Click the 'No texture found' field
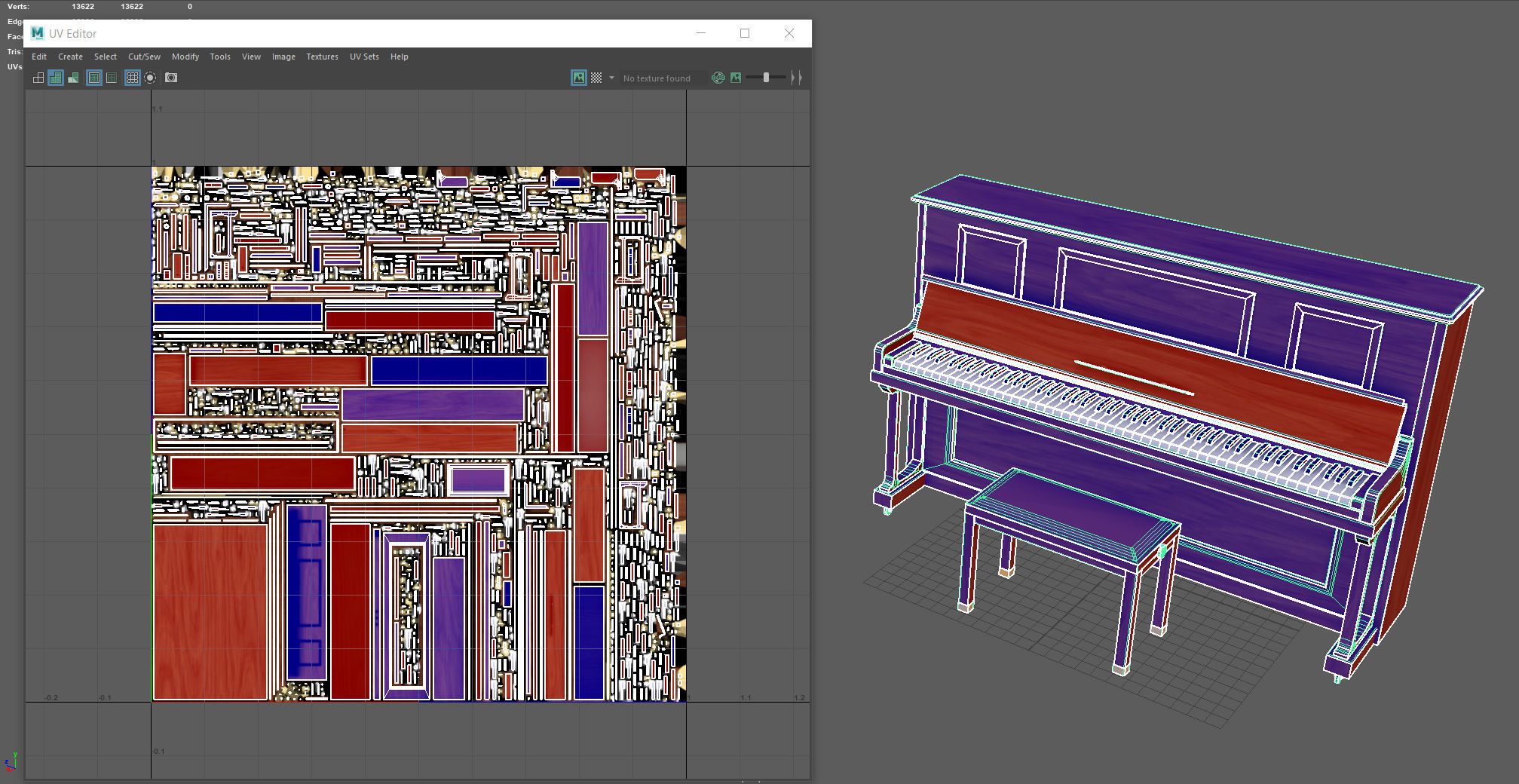Viewport: 1519px width, 784px height. [663, 78]
